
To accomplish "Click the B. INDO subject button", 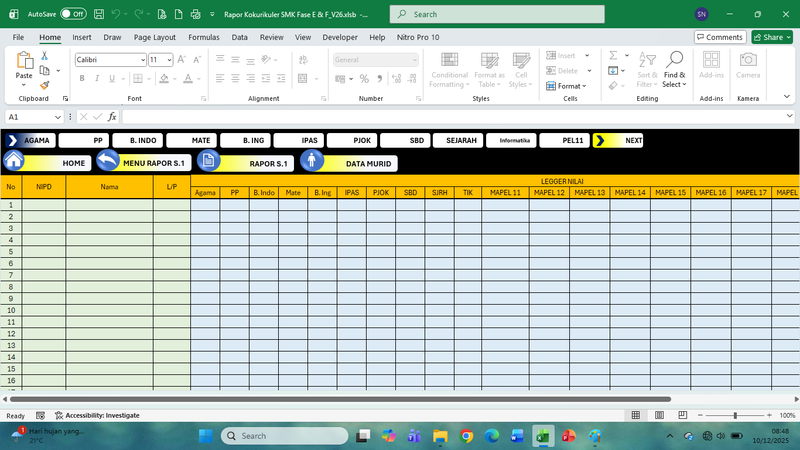I will click(x=136, y=141).
